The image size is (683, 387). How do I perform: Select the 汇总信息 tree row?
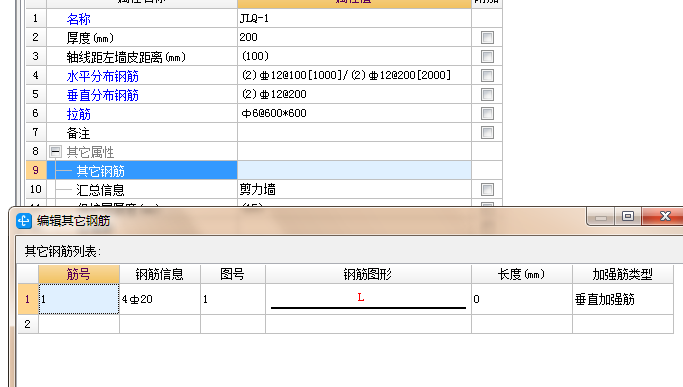click(142, 190)
